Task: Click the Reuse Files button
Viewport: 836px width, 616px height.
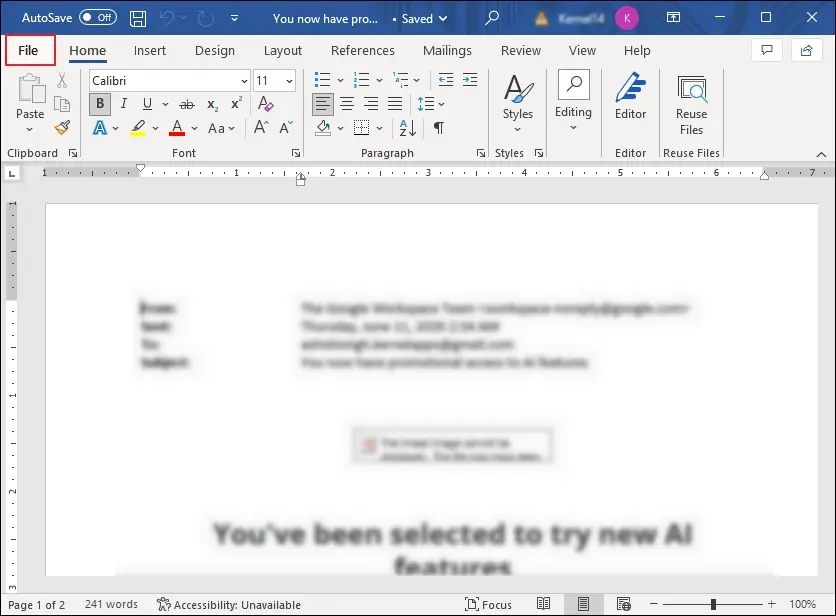Action: pyautogui.click(x=692, y=106)
